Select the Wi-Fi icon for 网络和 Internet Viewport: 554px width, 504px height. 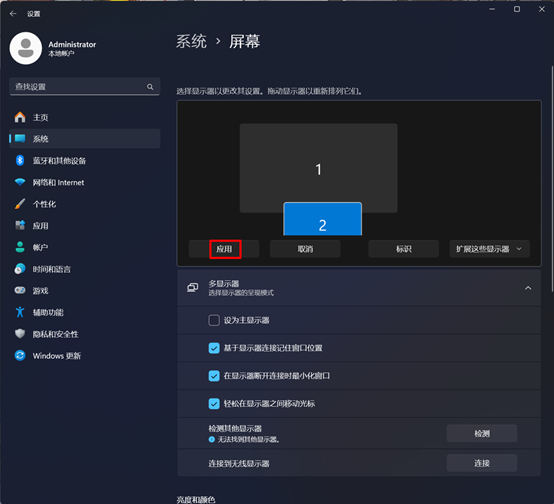pos(20,182)
